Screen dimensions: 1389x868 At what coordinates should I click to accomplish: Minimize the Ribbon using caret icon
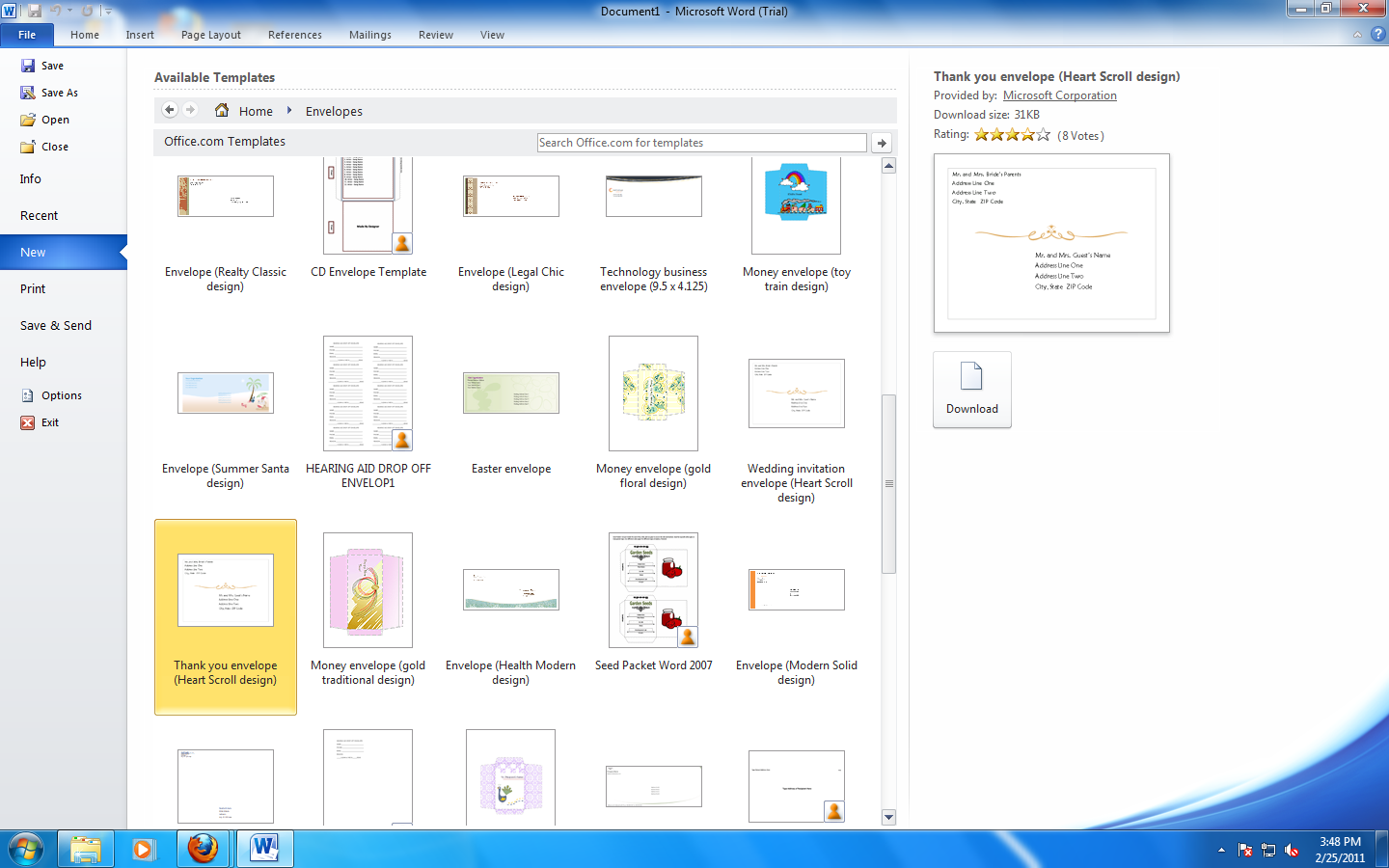(1357, 35)
